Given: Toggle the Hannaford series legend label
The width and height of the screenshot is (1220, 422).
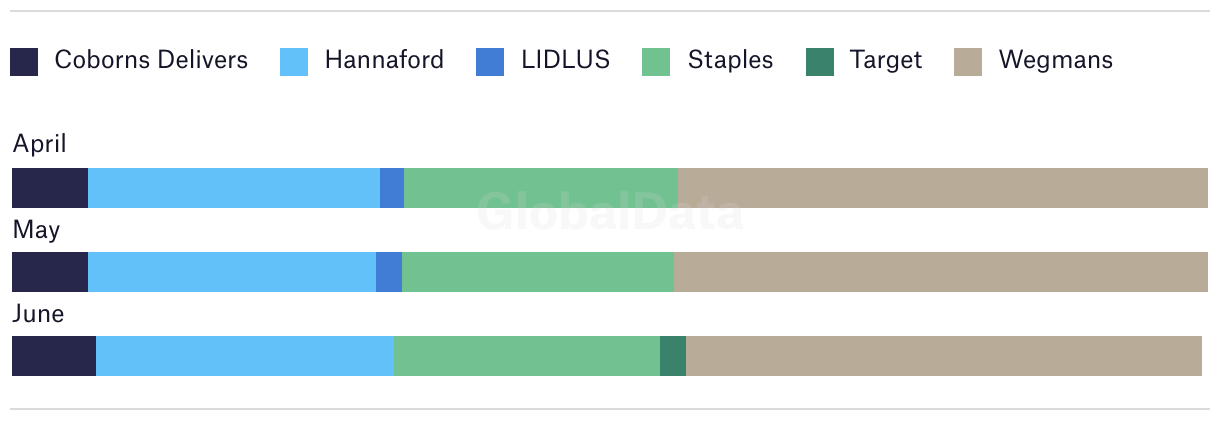Looking at the screenshot, I should coord(384,60).
